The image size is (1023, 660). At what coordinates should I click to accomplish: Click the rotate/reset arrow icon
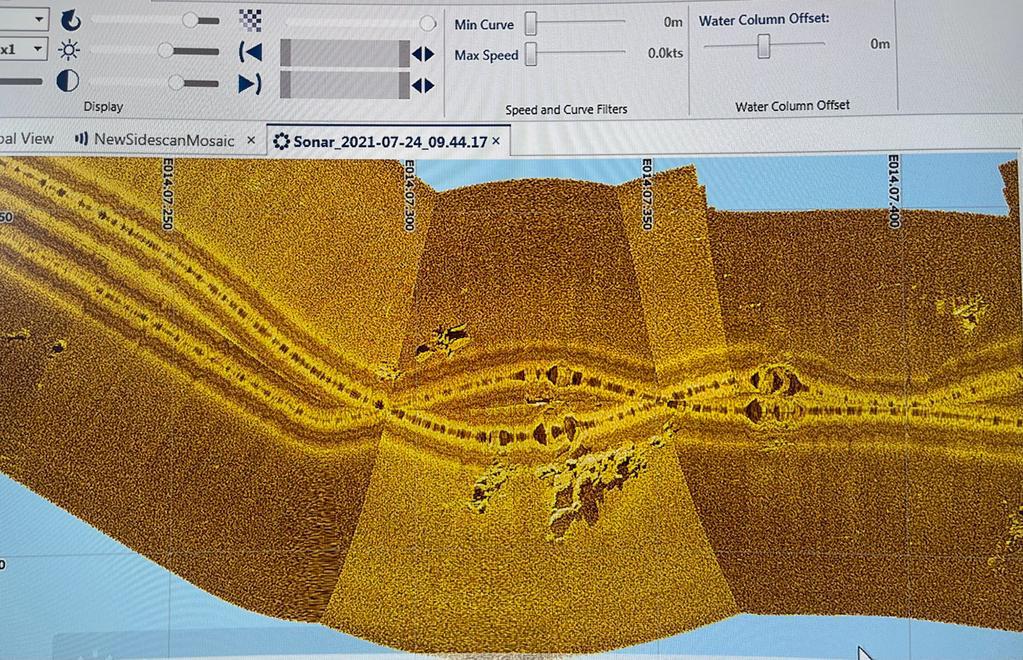click(x=70, y=20)
